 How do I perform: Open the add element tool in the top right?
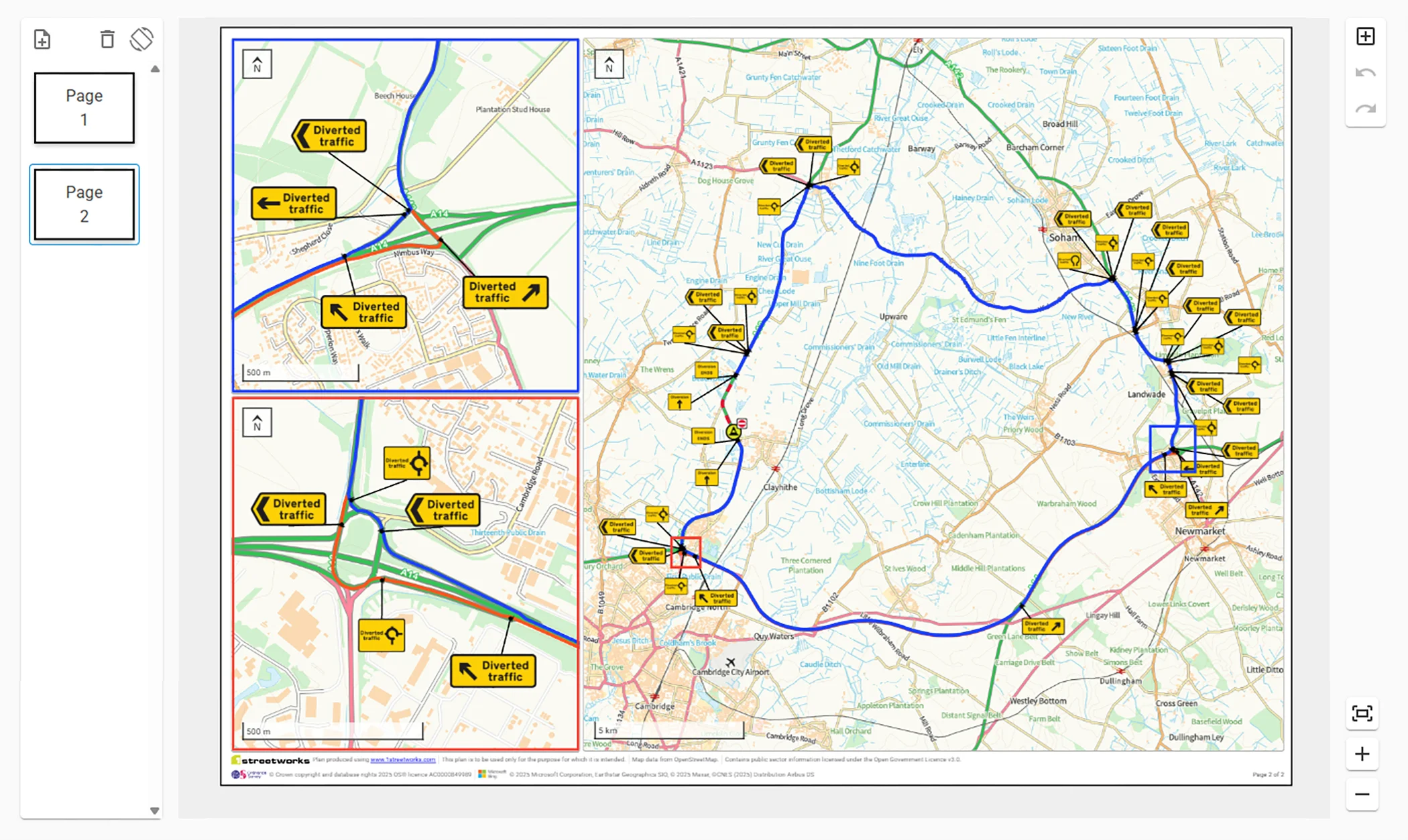(1366, 37)
